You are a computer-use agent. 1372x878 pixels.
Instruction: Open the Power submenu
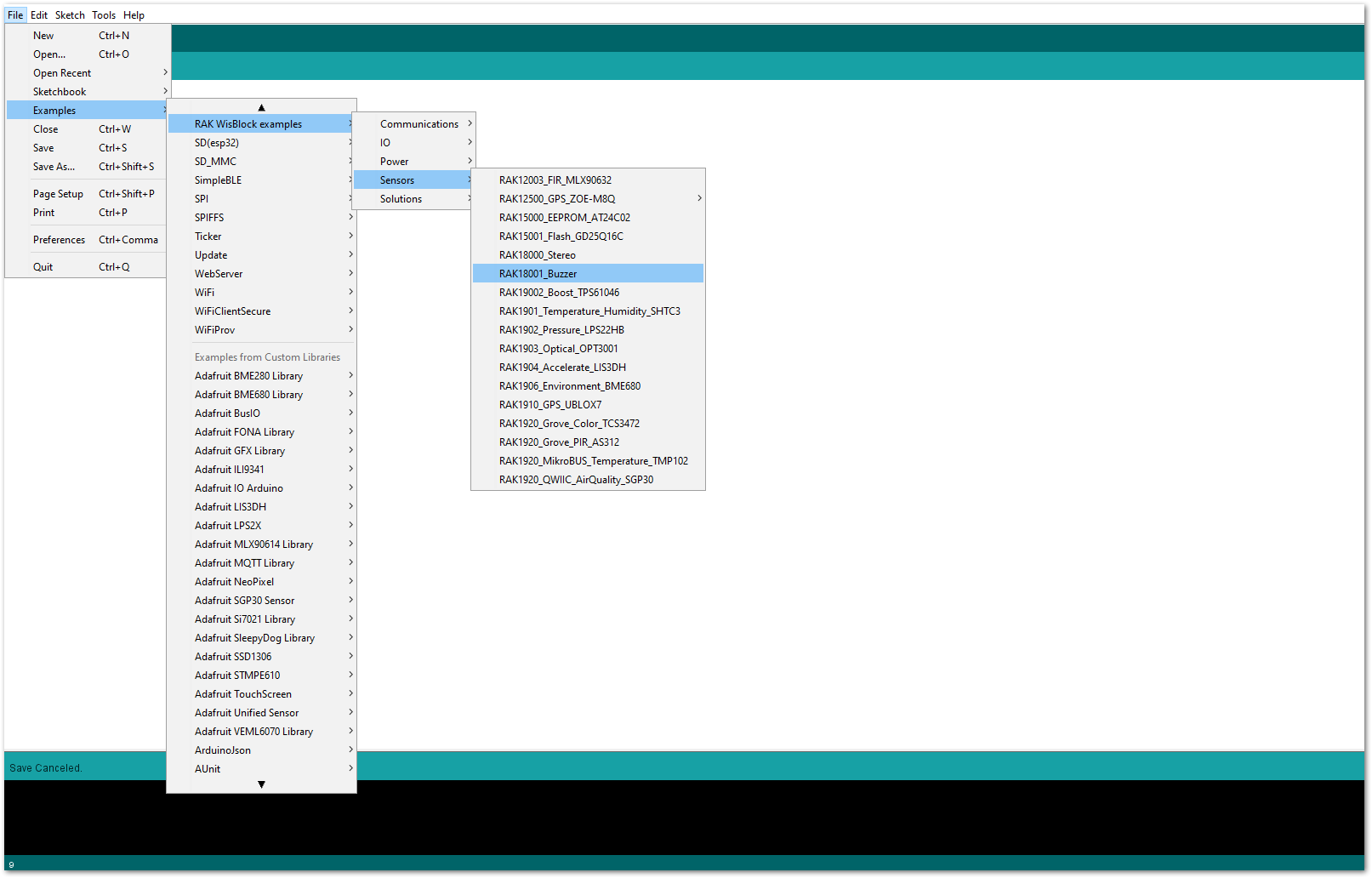pos(414,162)
